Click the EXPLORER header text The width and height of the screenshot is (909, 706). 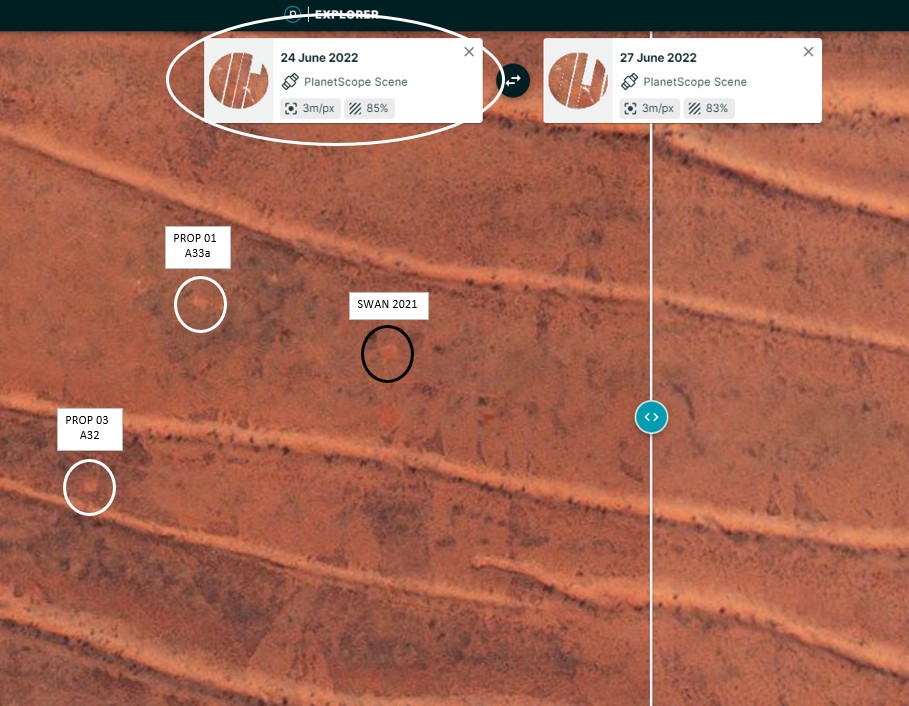coord(347,14)
